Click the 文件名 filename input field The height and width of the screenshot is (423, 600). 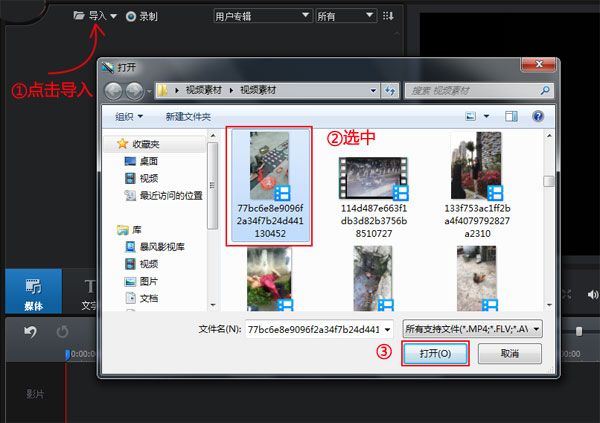pos(315,329)
